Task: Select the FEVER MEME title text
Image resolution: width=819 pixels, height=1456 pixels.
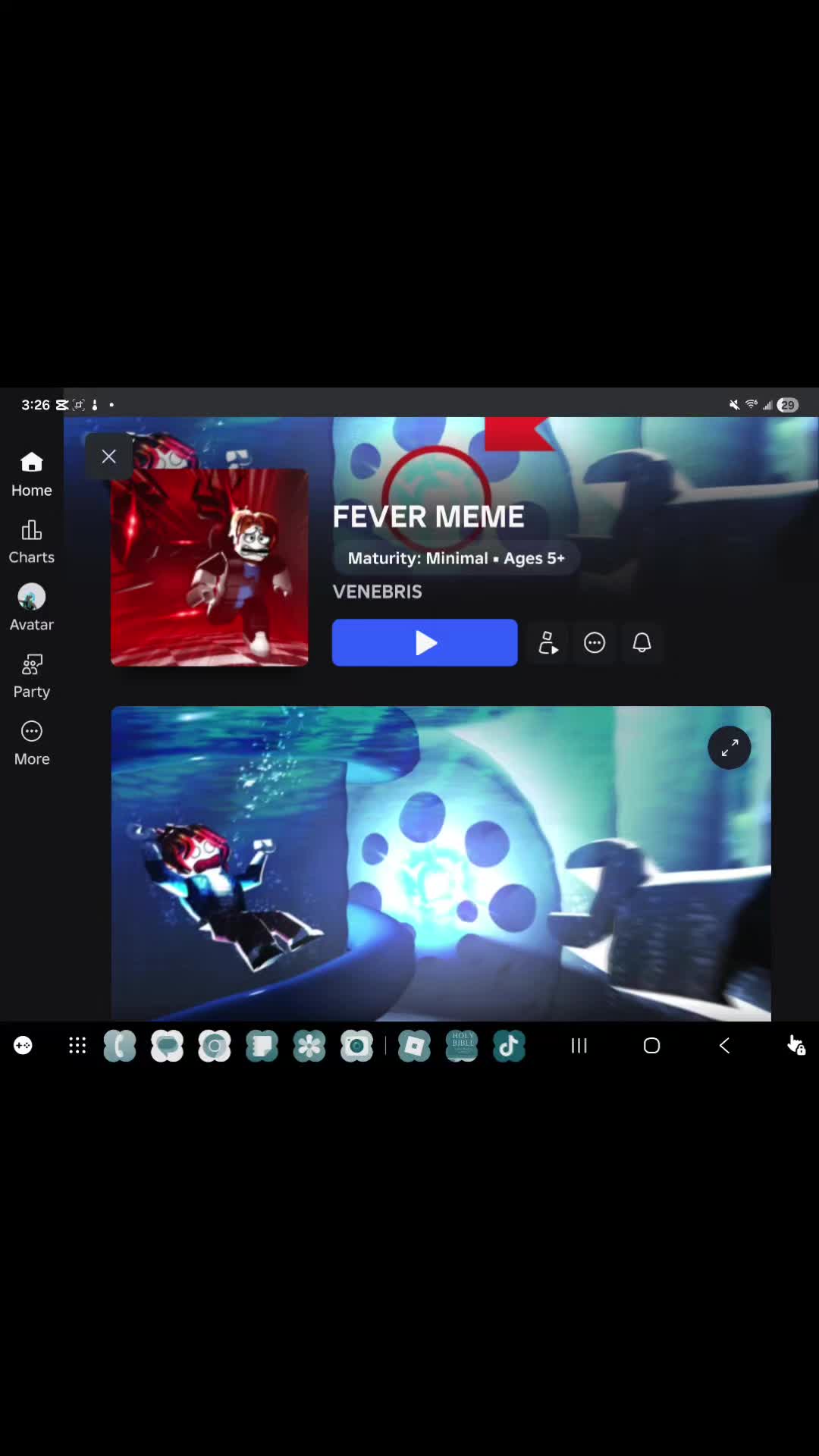Action: (428, 516)
